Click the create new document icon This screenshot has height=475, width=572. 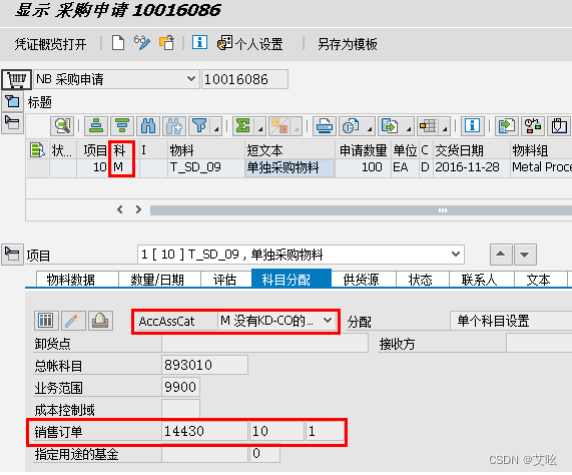pyautogui.click(x=118, y=43)
